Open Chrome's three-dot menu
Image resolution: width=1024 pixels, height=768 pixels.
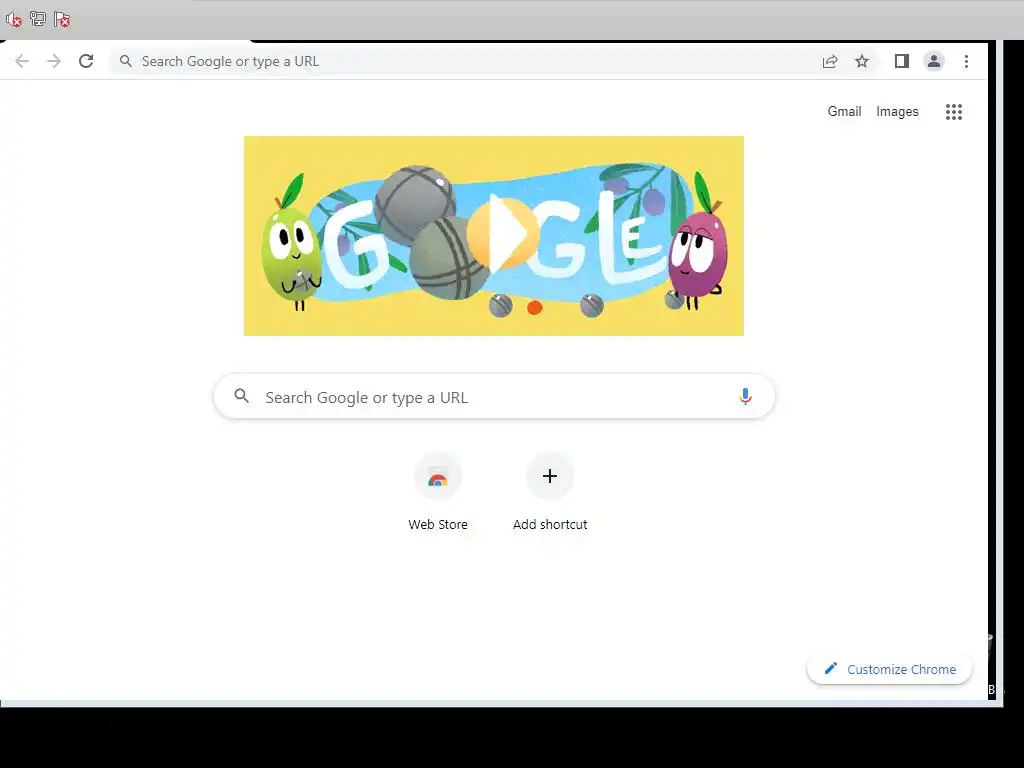967,61
